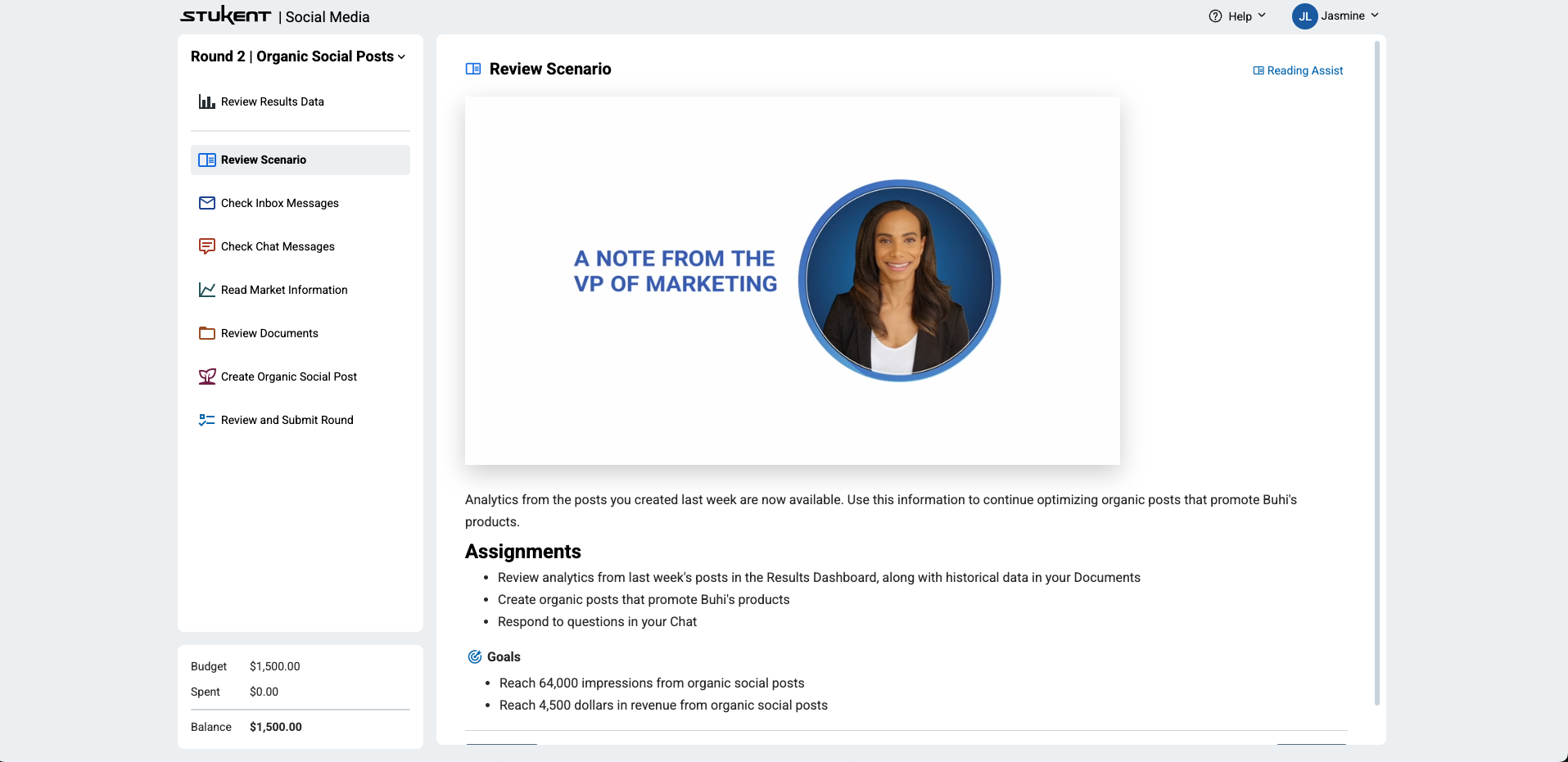
Task: Expand the Round 2 Organic Social Posts dropdown
Action: point(298,56)
